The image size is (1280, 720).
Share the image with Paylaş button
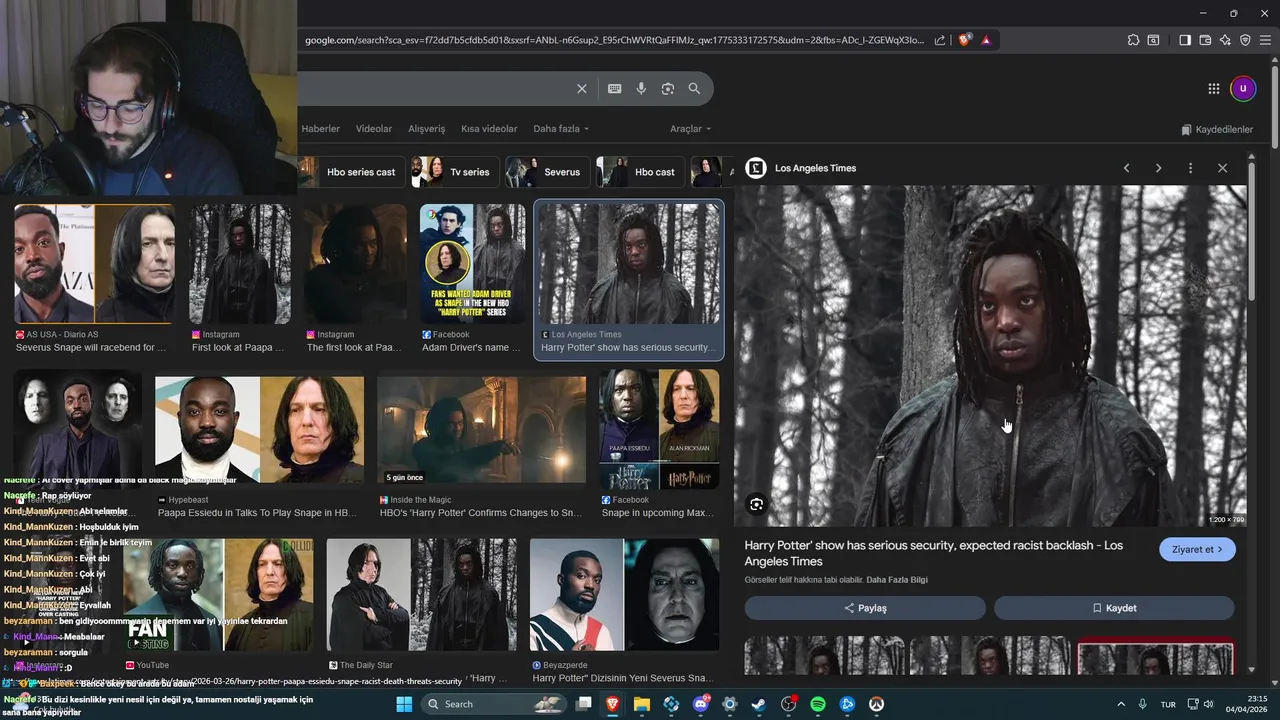[865, 608]
